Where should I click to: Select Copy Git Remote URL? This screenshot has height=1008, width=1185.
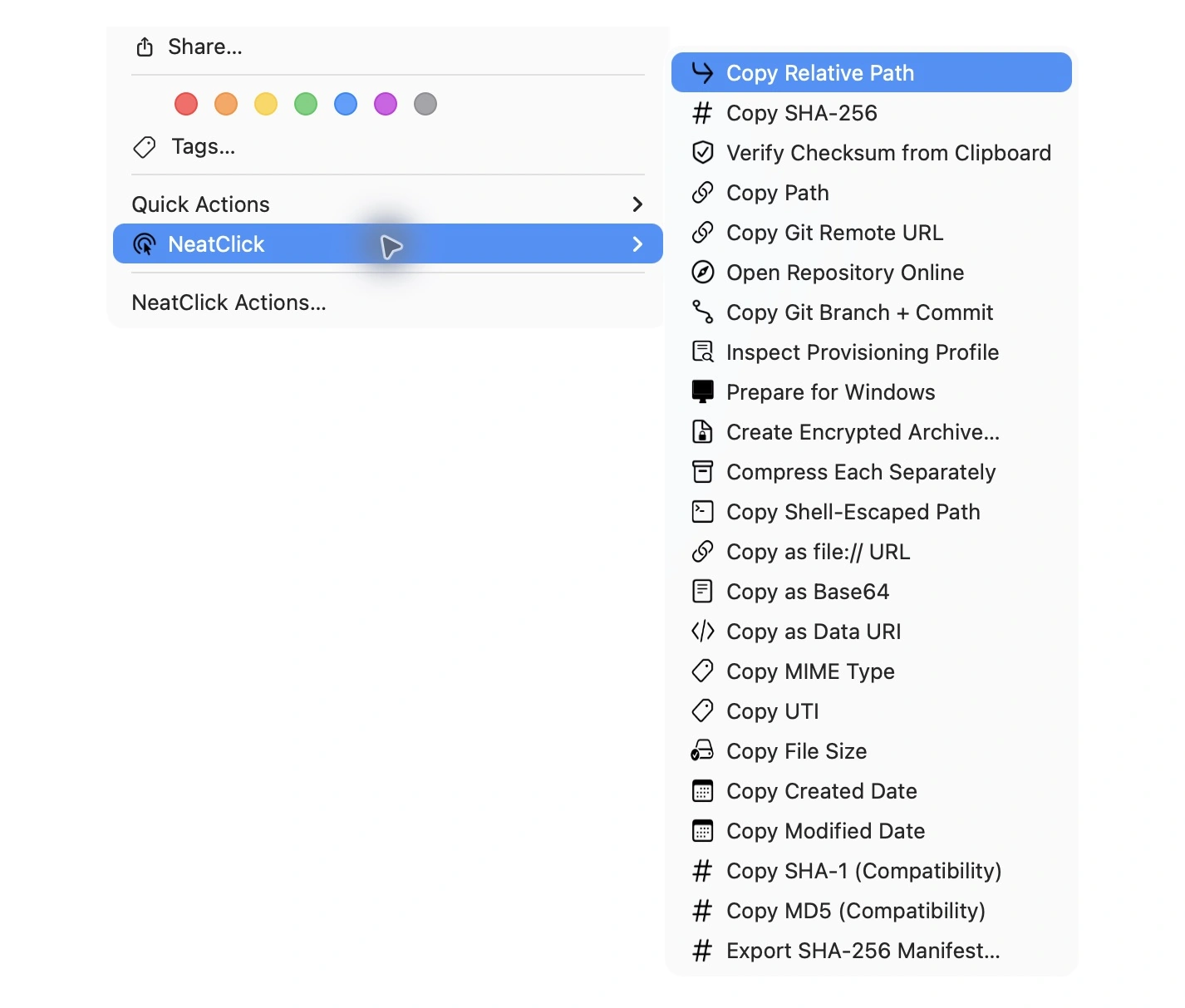pyautogui.click(x=872, y=233)
